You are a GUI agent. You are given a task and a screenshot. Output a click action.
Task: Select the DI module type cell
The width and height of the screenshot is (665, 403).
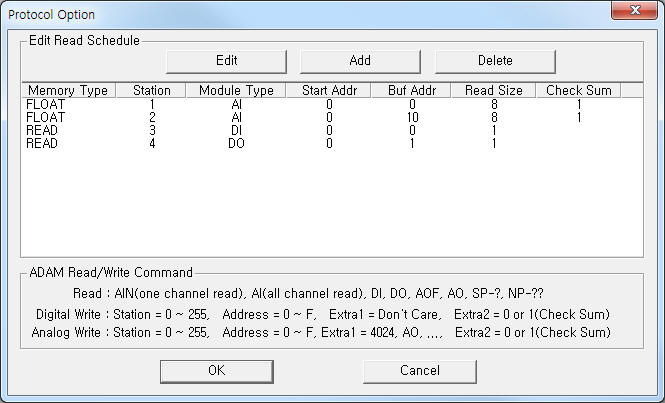point(236,130)
